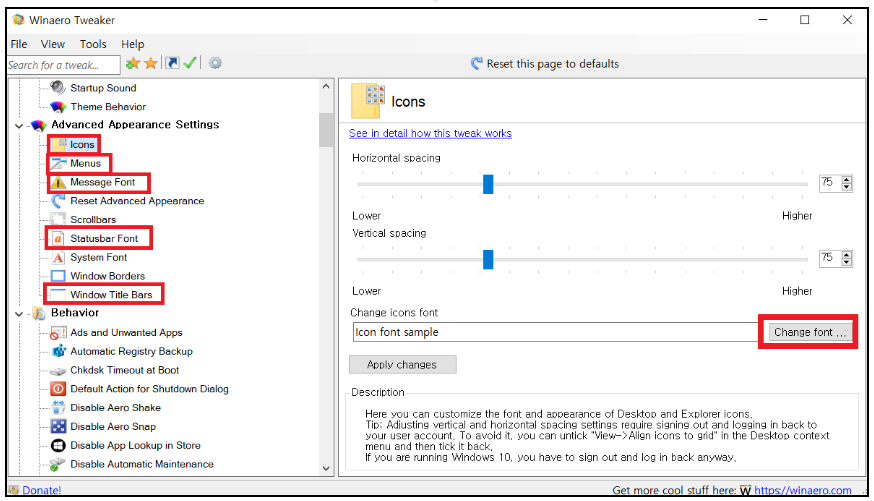Click the Search for a tweak field
The image size is (874, 501).
(64, 65)
